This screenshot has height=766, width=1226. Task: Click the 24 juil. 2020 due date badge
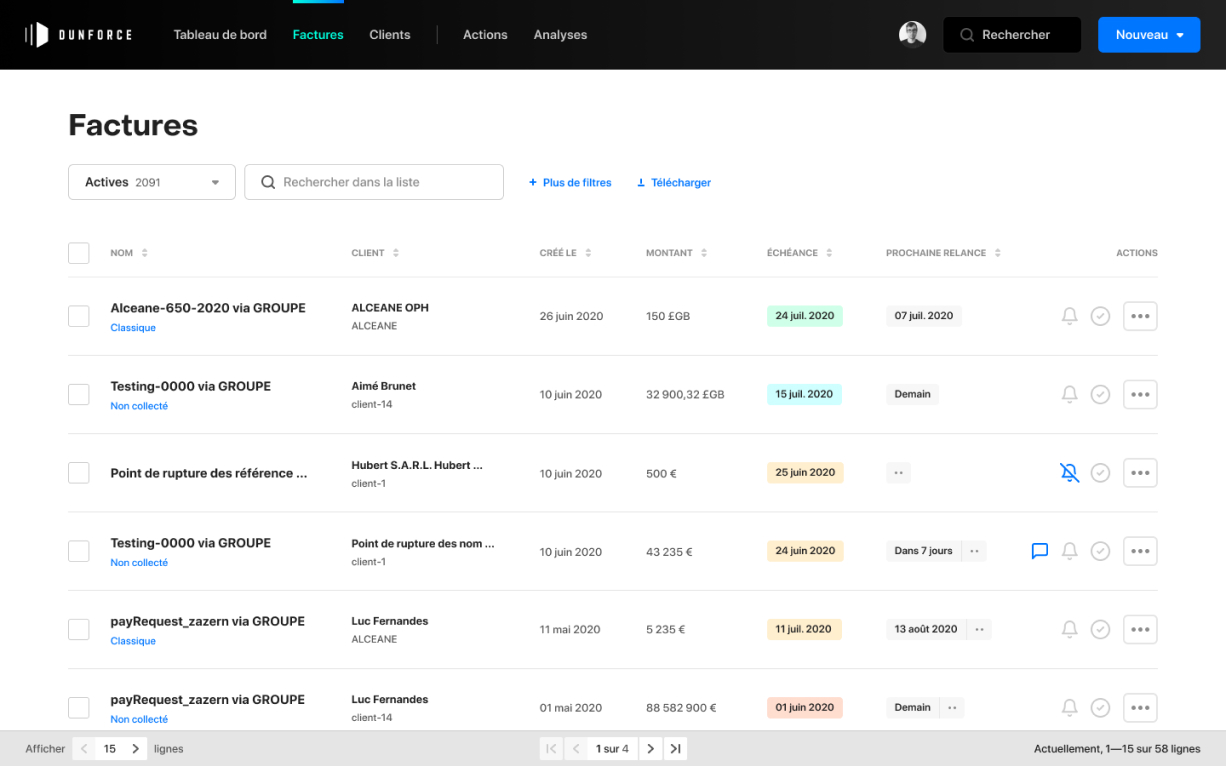click(x=805, y=316)
